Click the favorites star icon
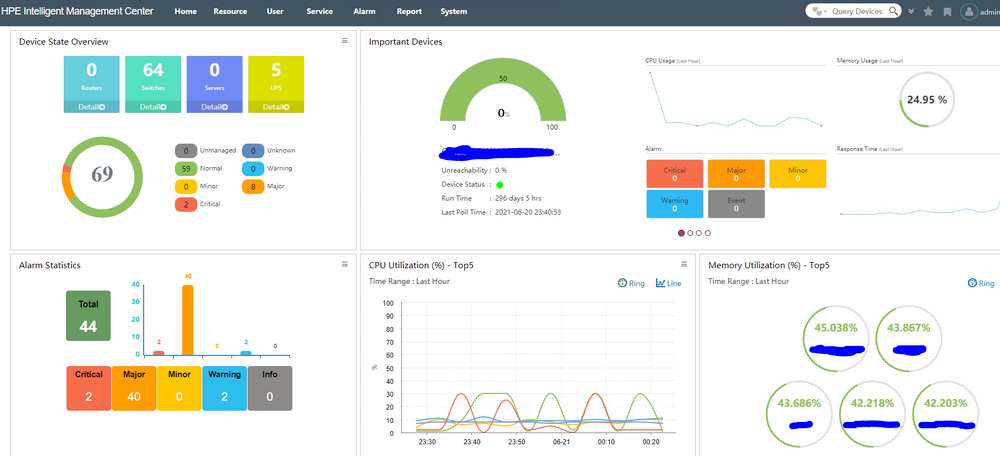The width and height of the screenshot is (1000, 456). tap(929, 11)
